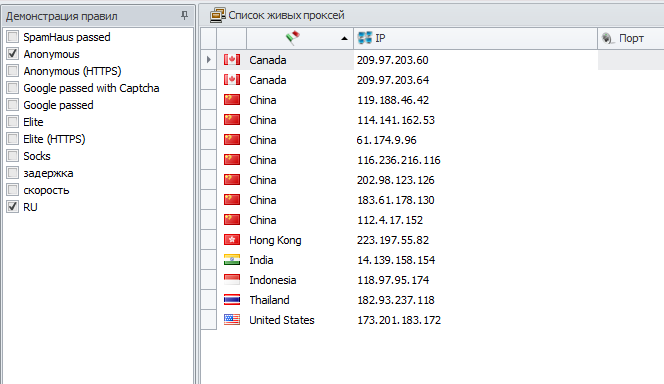Check the Google passed rule
Image resolution: width=664 pixels, height=384 pixels.
coord(13,105)
